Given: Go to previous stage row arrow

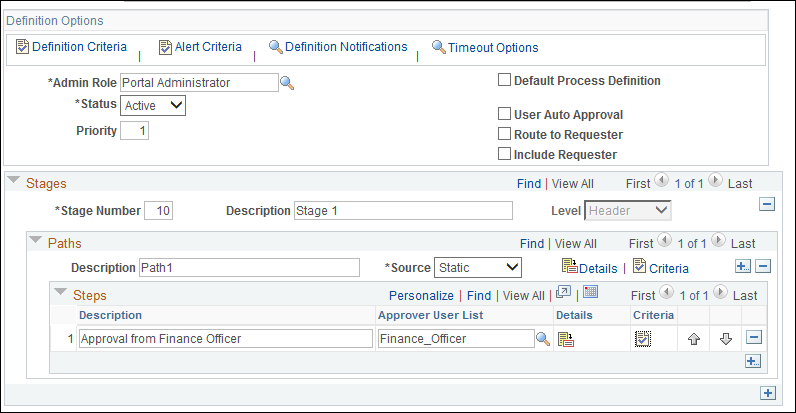Looking at the screenshot, I should [661, 180].
